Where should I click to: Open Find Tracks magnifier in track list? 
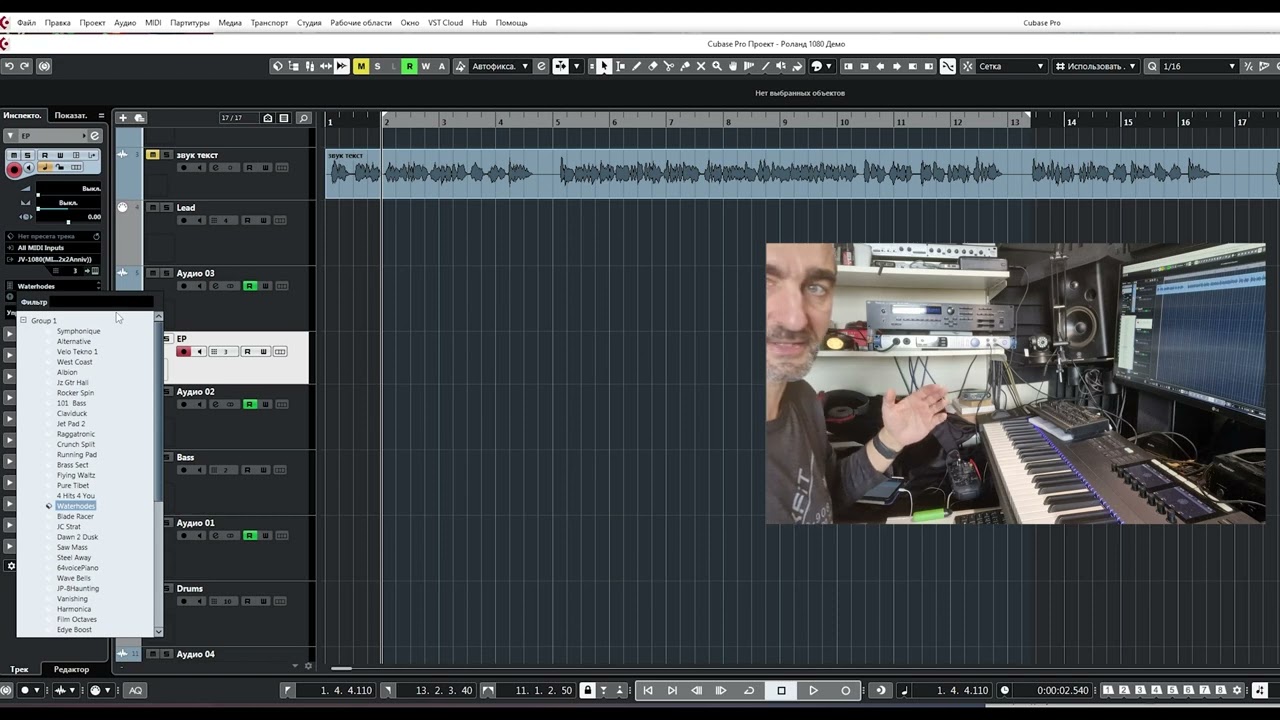coord(304,118)
